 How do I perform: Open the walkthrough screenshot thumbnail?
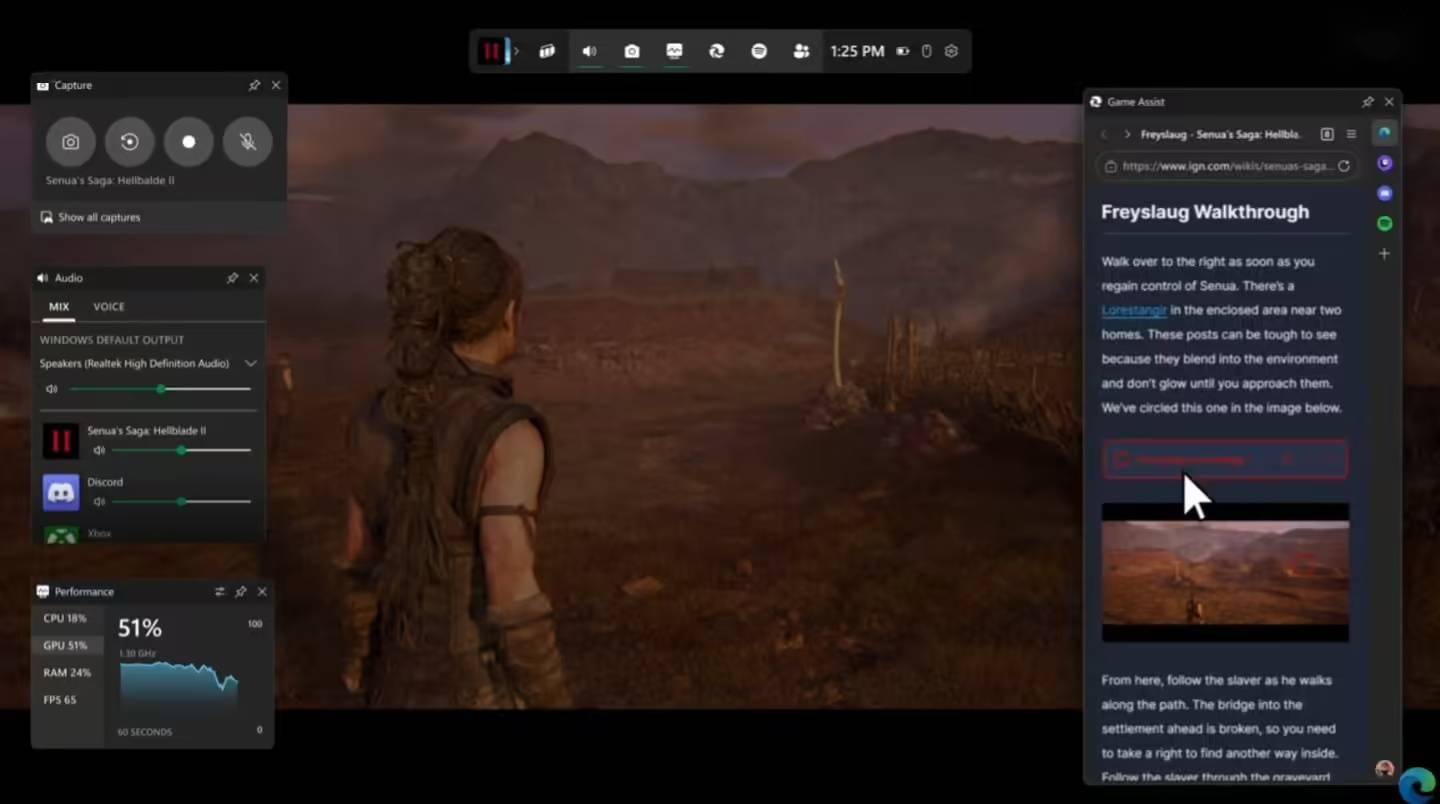pyautogui.click(x=1225, y=572)
